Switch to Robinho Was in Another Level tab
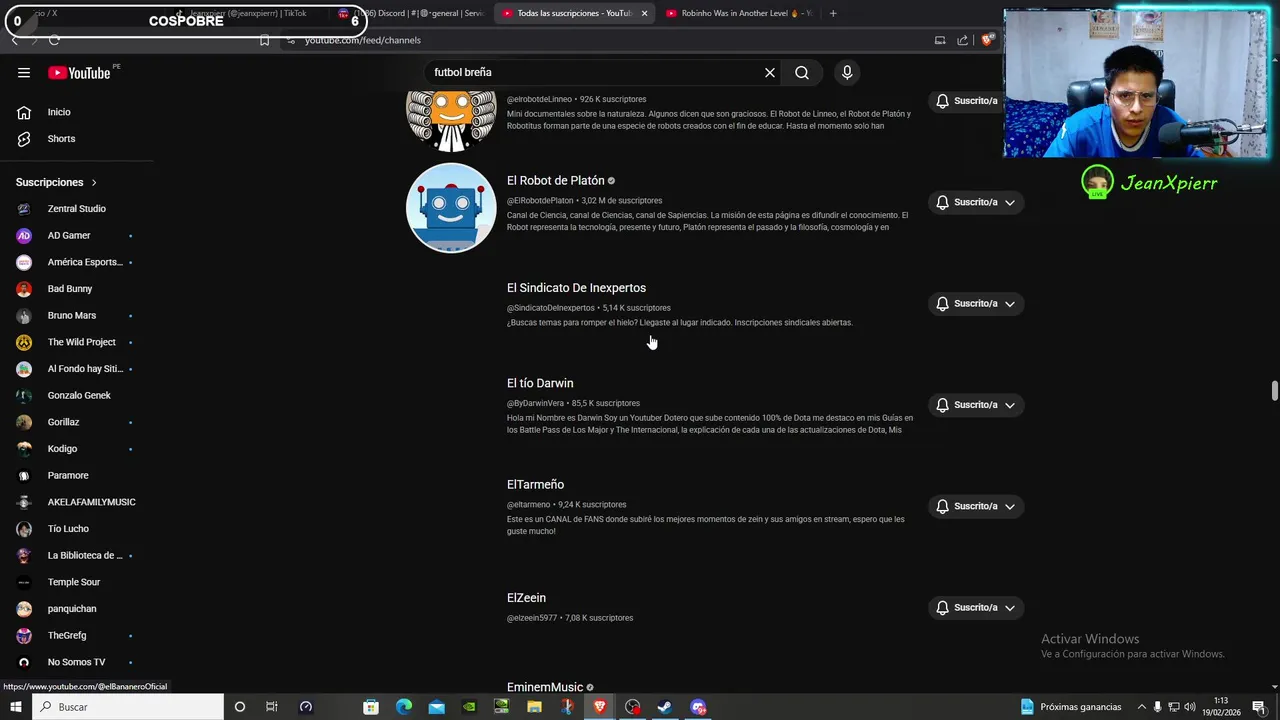Screen dimensions: 1280x720 [740, 13]
